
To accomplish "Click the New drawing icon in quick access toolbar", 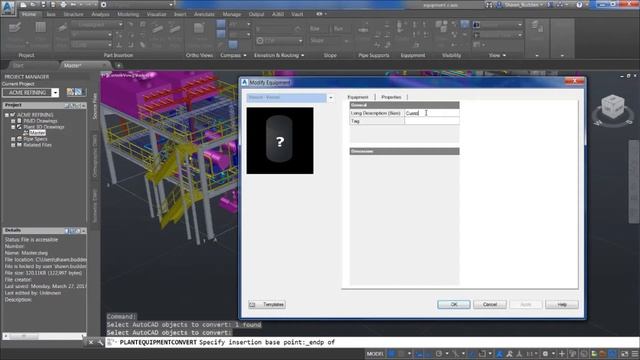I will pyautogui.click(x=24, y=5).
